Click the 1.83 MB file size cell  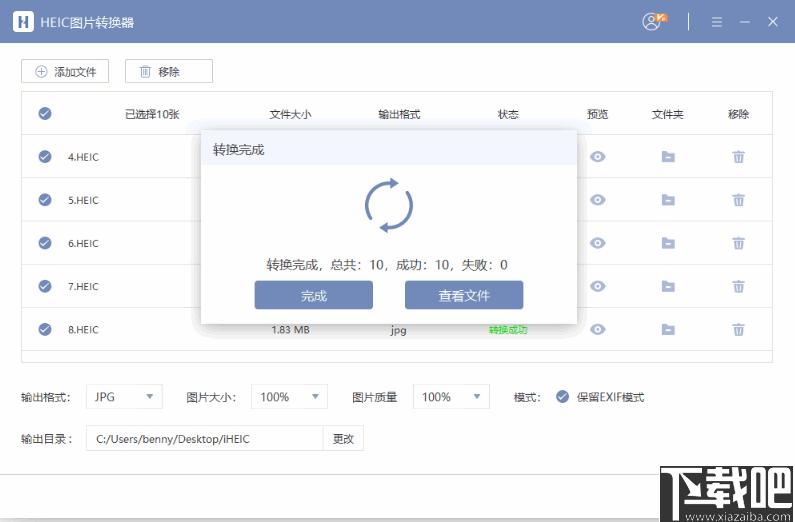pyautogui.click(x=291, y=330)
